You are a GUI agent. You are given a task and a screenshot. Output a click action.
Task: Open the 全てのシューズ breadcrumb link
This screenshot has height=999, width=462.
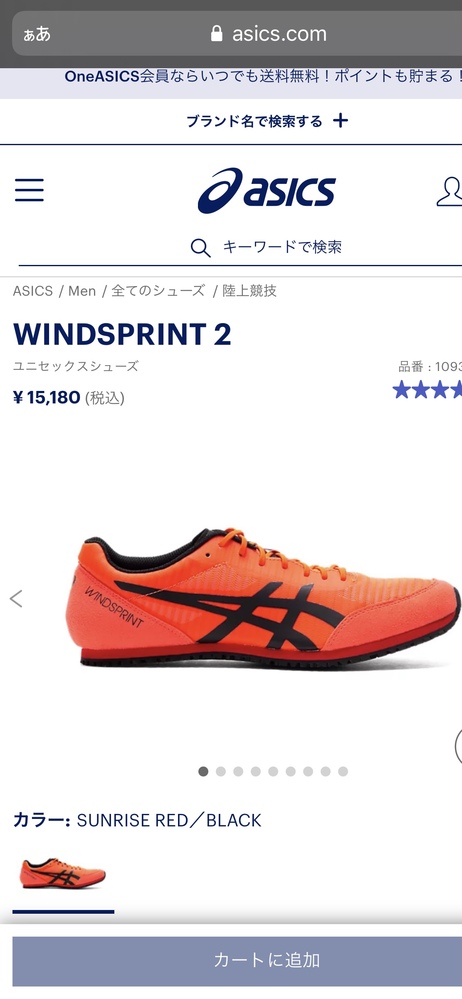pyautogui.click(x=158, y=291)
